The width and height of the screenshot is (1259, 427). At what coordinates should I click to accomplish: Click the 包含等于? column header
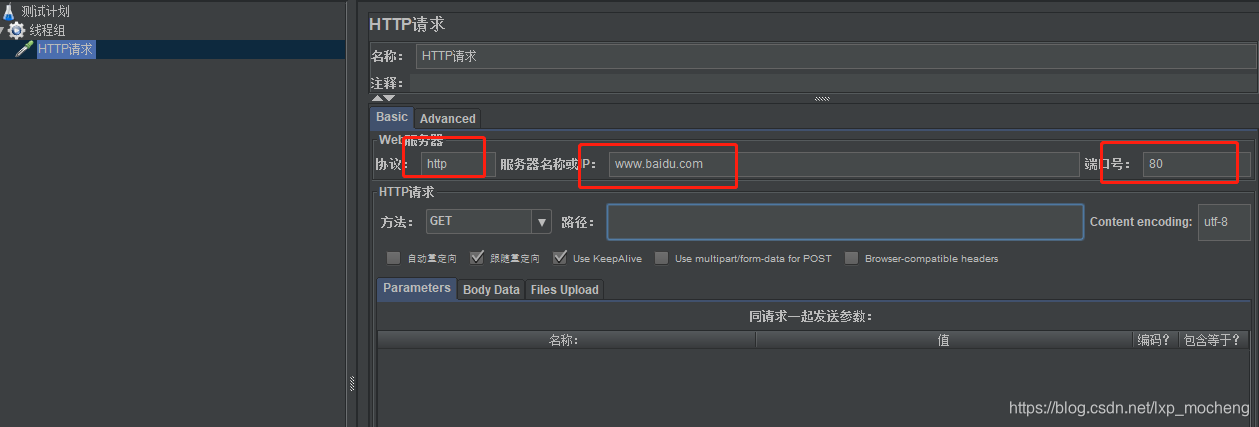point(1213,340)
